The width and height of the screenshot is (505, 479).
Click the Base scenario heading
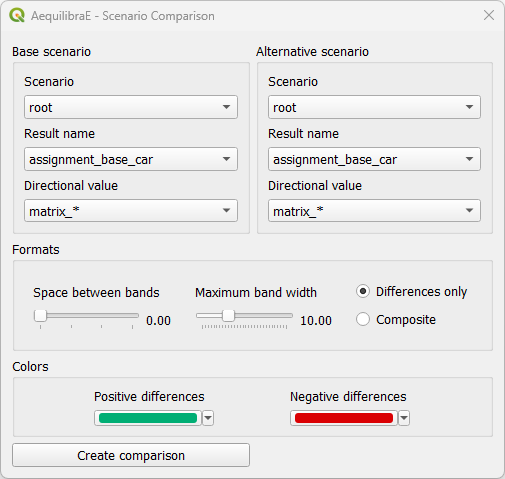click(x=51, y=52)
